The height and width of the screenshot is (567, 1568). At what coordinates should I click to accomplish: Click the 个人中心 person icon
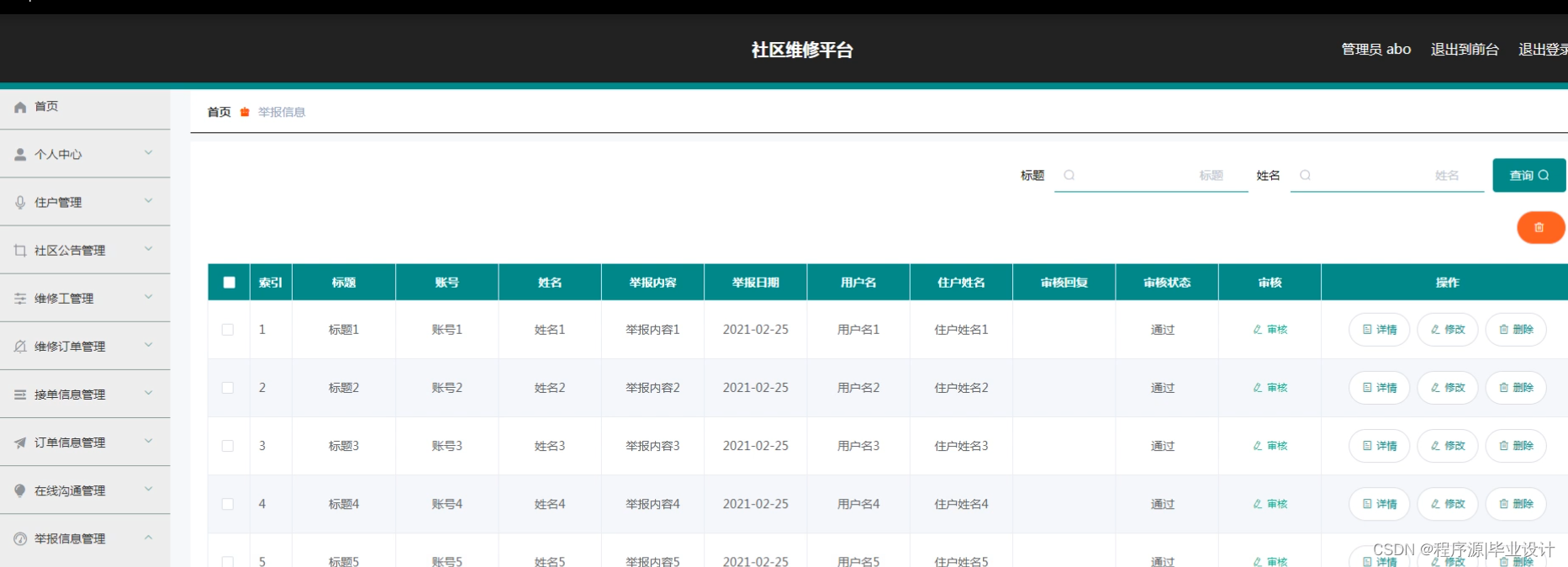tap(20, 155)
